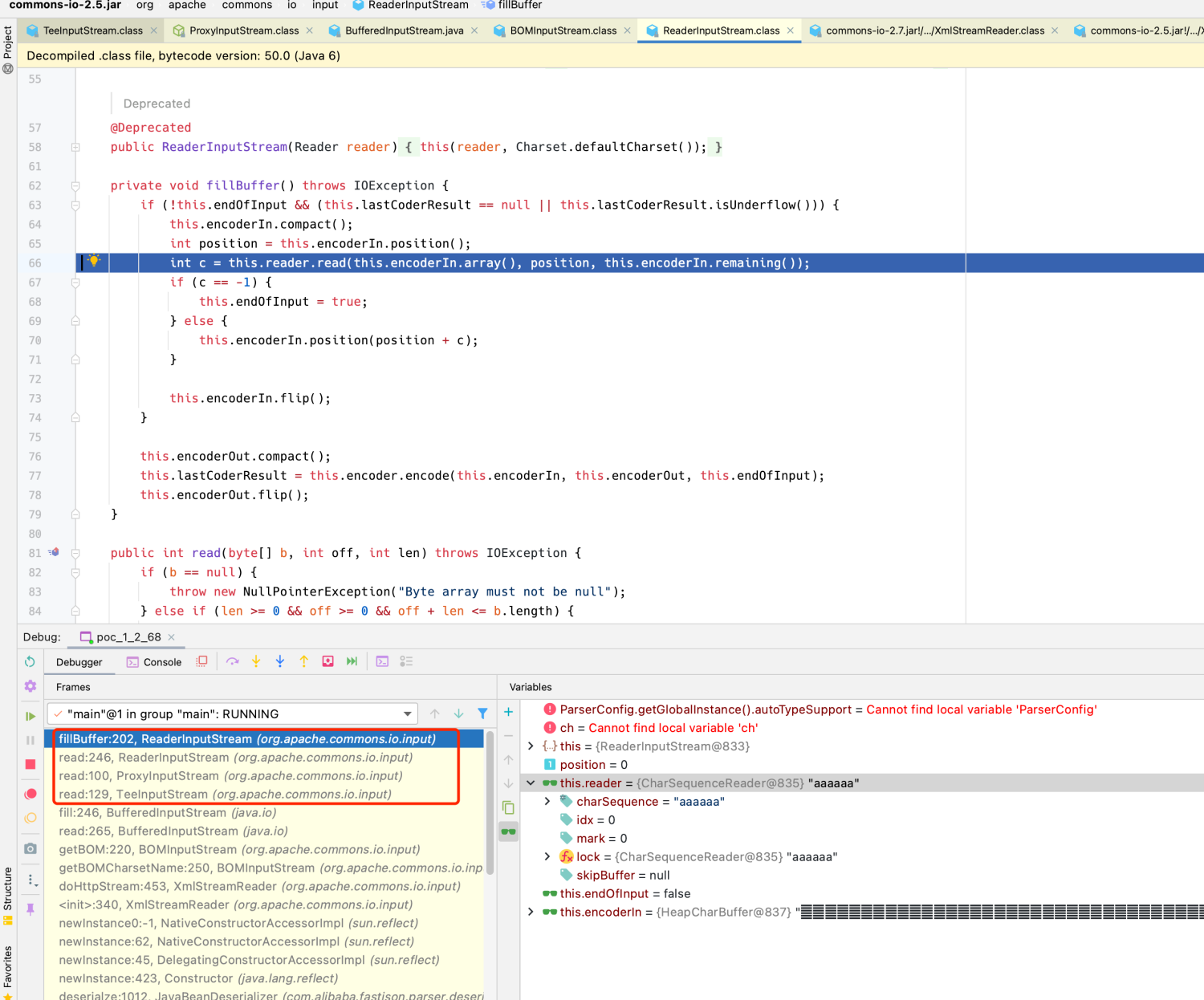Click Step Over in debugger toolbar
This screenshot has width=1204, height=1000.
[232, 661]
